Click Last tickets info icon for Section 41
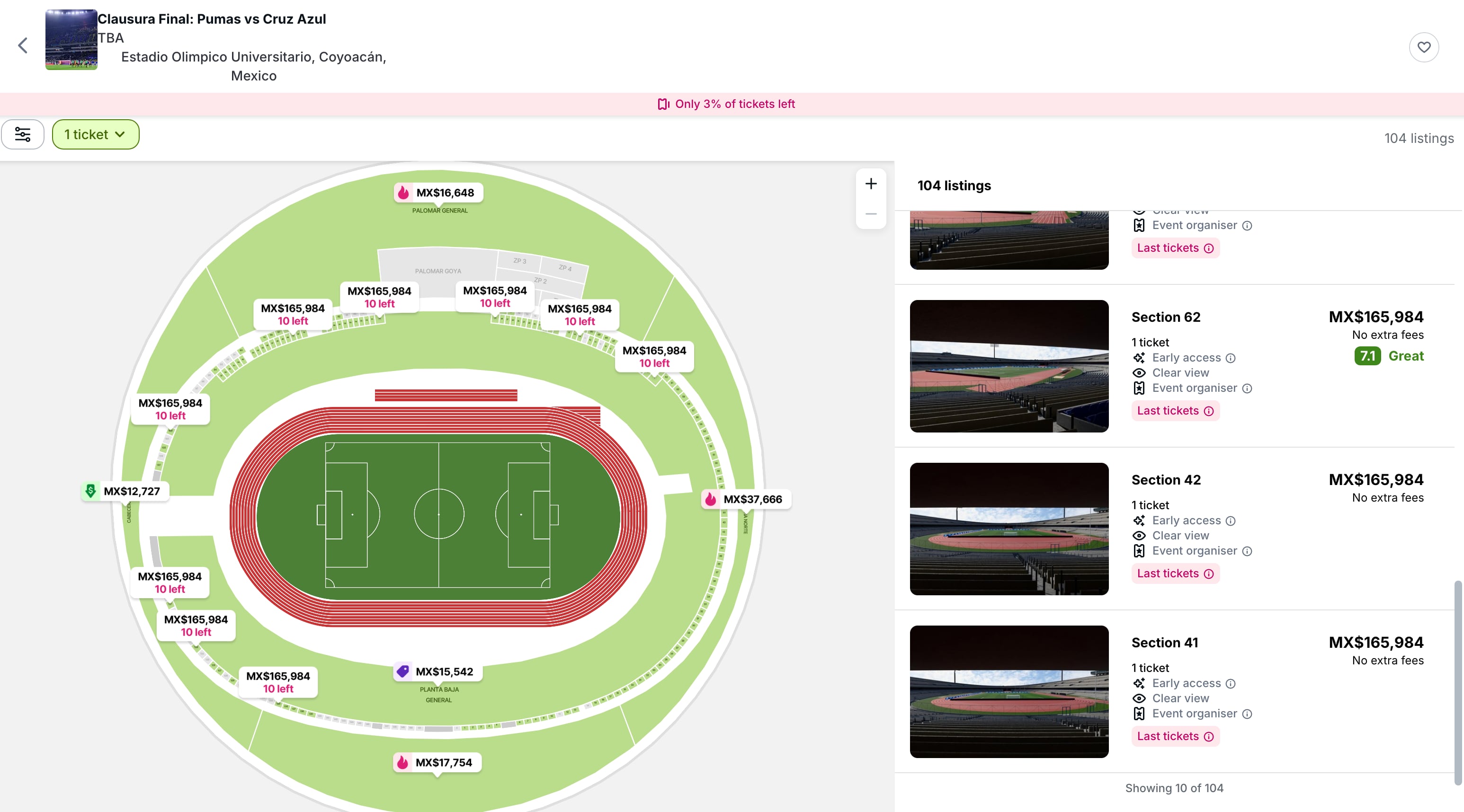This screenshot has height=812, width=1464. coord(1209,737)
